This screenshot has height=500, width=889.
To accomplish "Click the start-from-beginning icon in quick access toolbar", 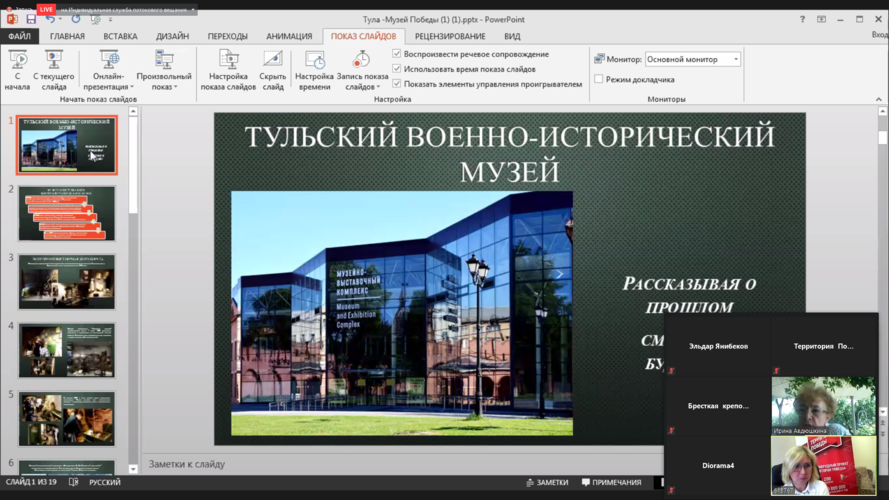I will (96, 19).
